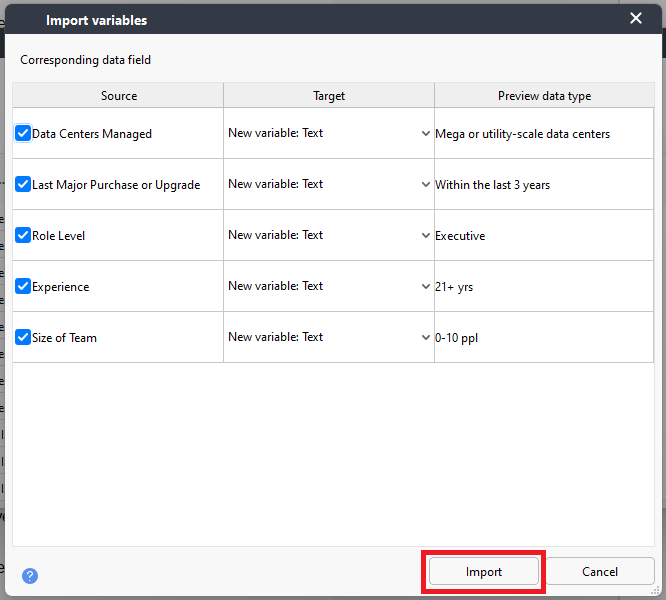The height and width of the screenshot is (600, 666).
Task: Click the 'Corresponding data field' label
Action: (x=85, y=60)
